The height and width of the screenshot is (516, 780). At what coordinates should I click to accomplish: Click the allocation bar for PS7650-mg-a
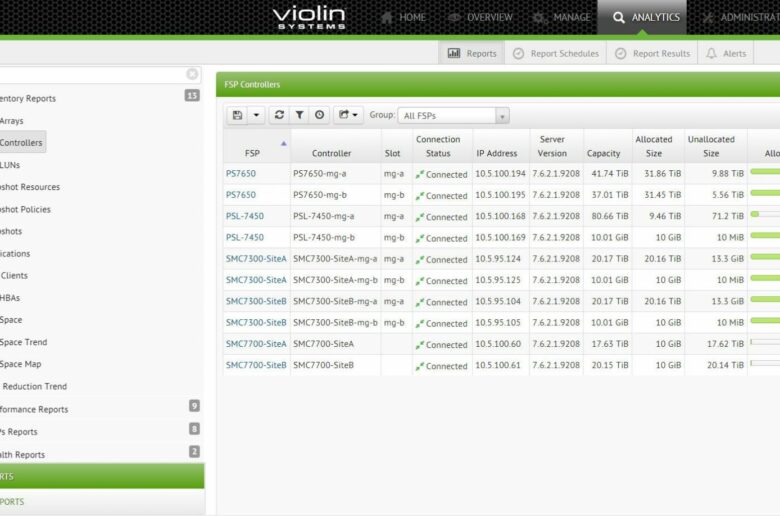[x=765, y=172]
